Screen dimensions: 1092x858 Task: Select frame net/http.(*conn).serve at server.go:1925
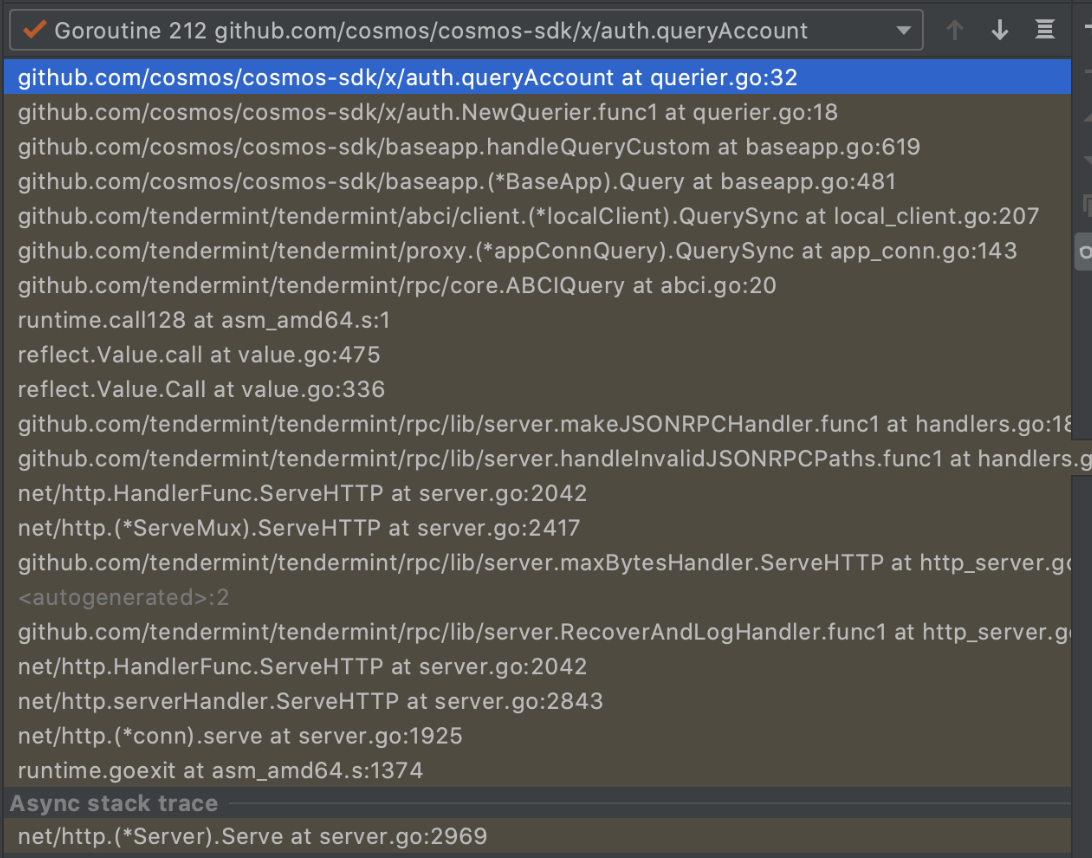click(x=537, y=736)
